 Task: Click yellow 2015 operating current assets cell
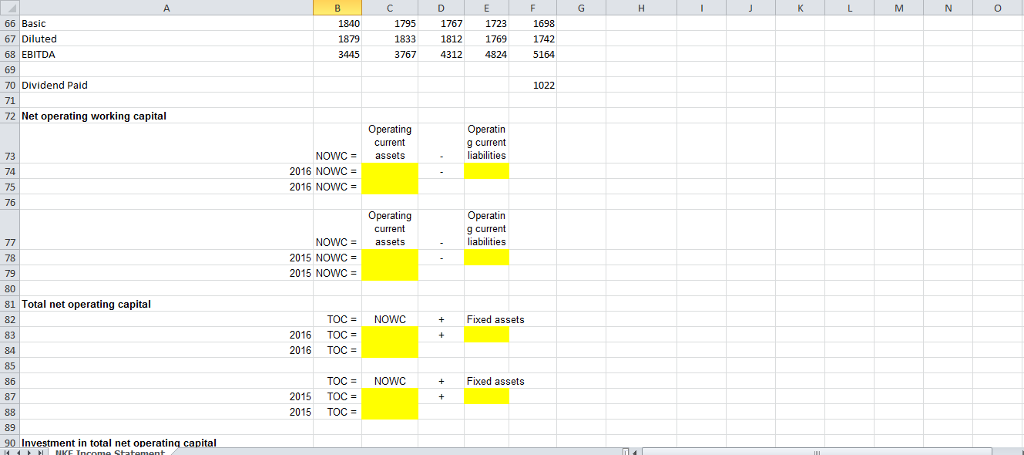[390, 257]
